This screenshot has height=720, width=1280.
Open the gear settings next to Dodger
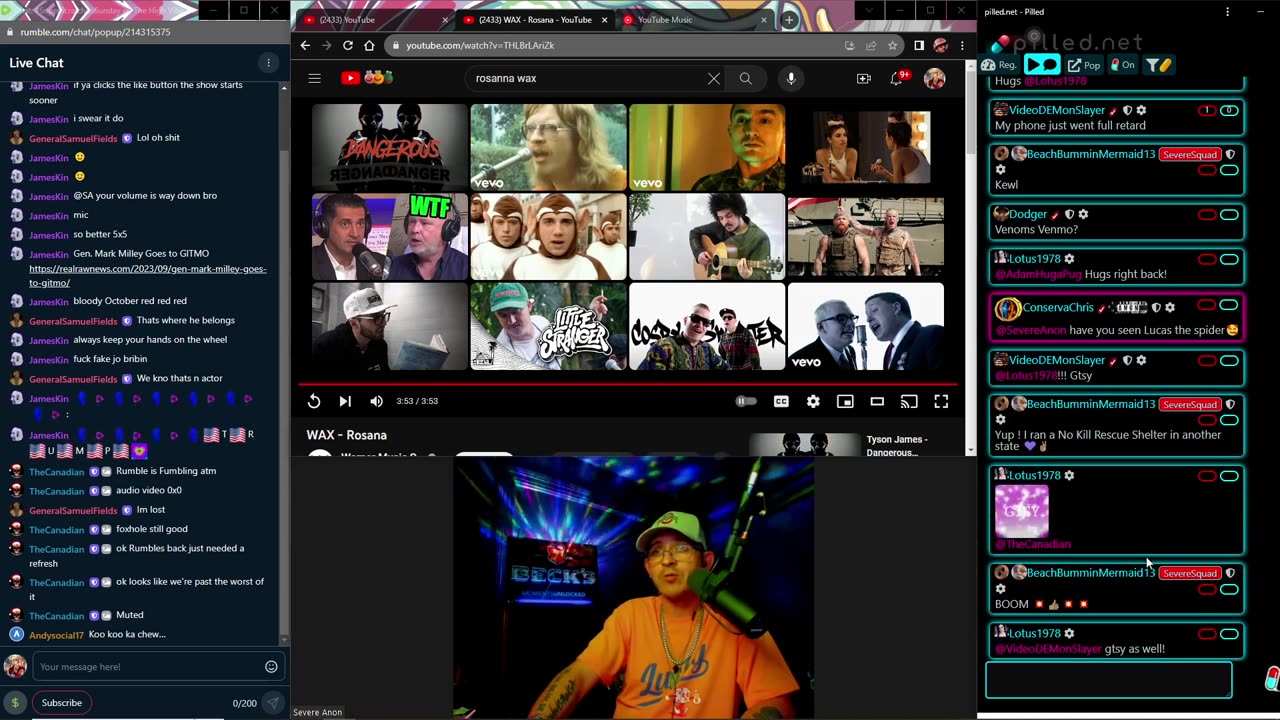[1083, 214]
